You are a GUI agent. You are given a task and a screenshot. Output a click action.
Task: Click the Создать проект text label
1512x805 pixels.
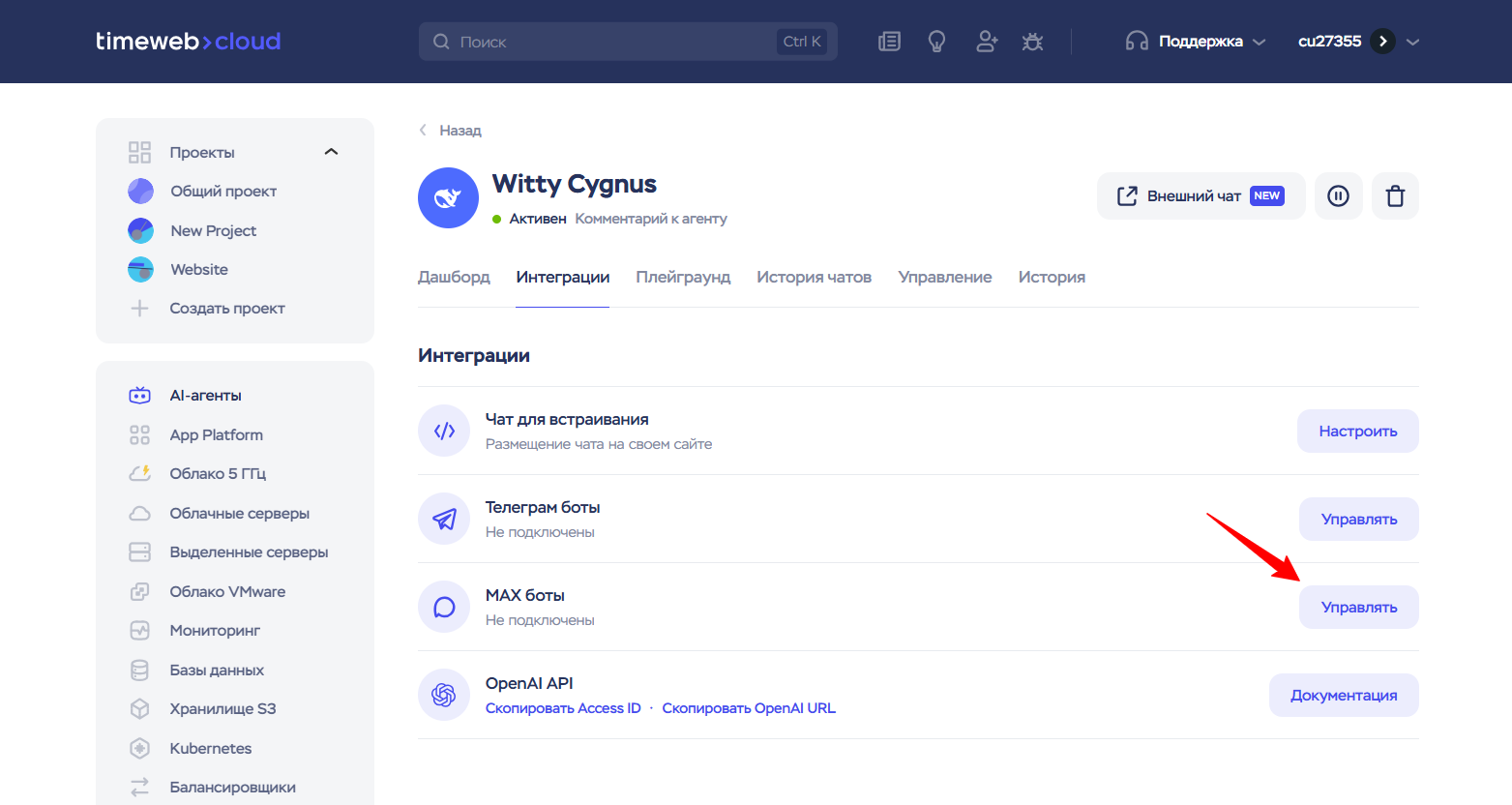pos(227,309)
